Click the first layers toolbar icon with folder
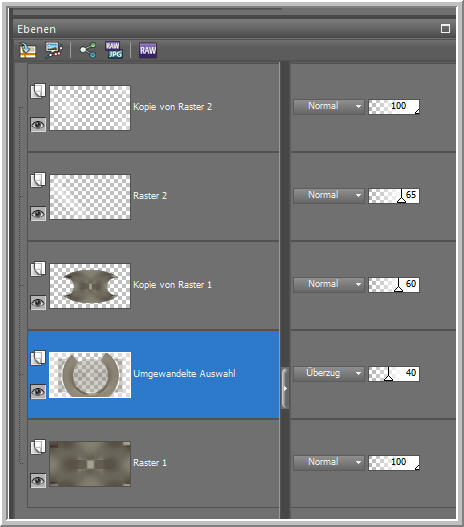This screenshot has width=464, height=527. pos(28,50)
